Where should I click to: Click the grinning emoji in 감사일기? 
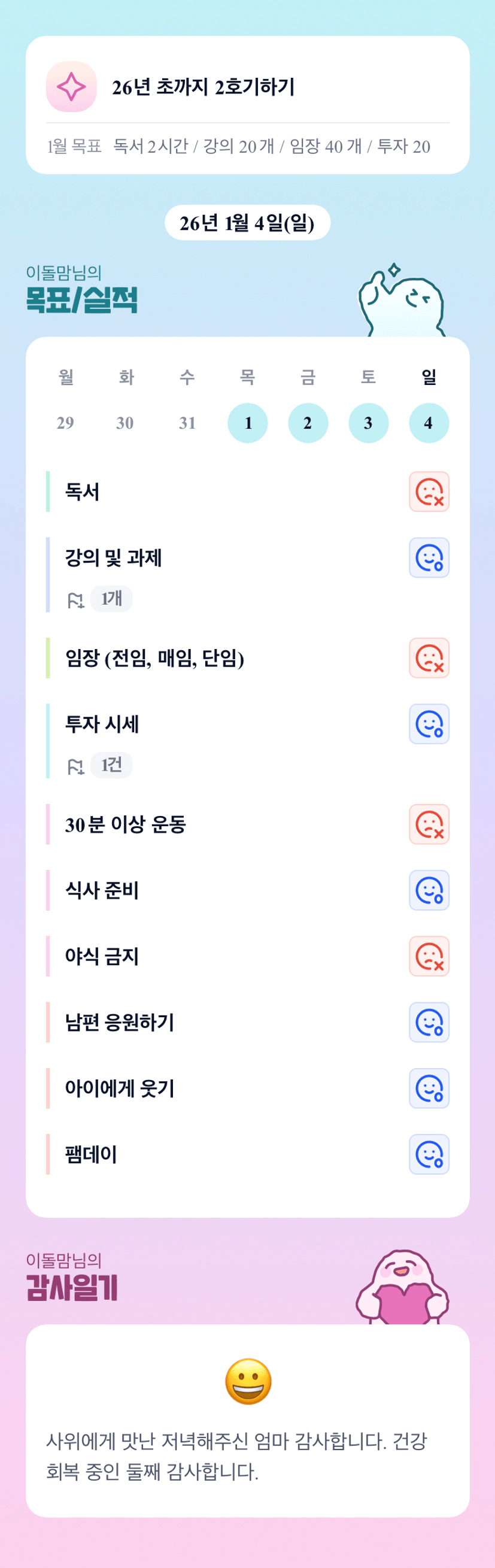[248, 1381]
